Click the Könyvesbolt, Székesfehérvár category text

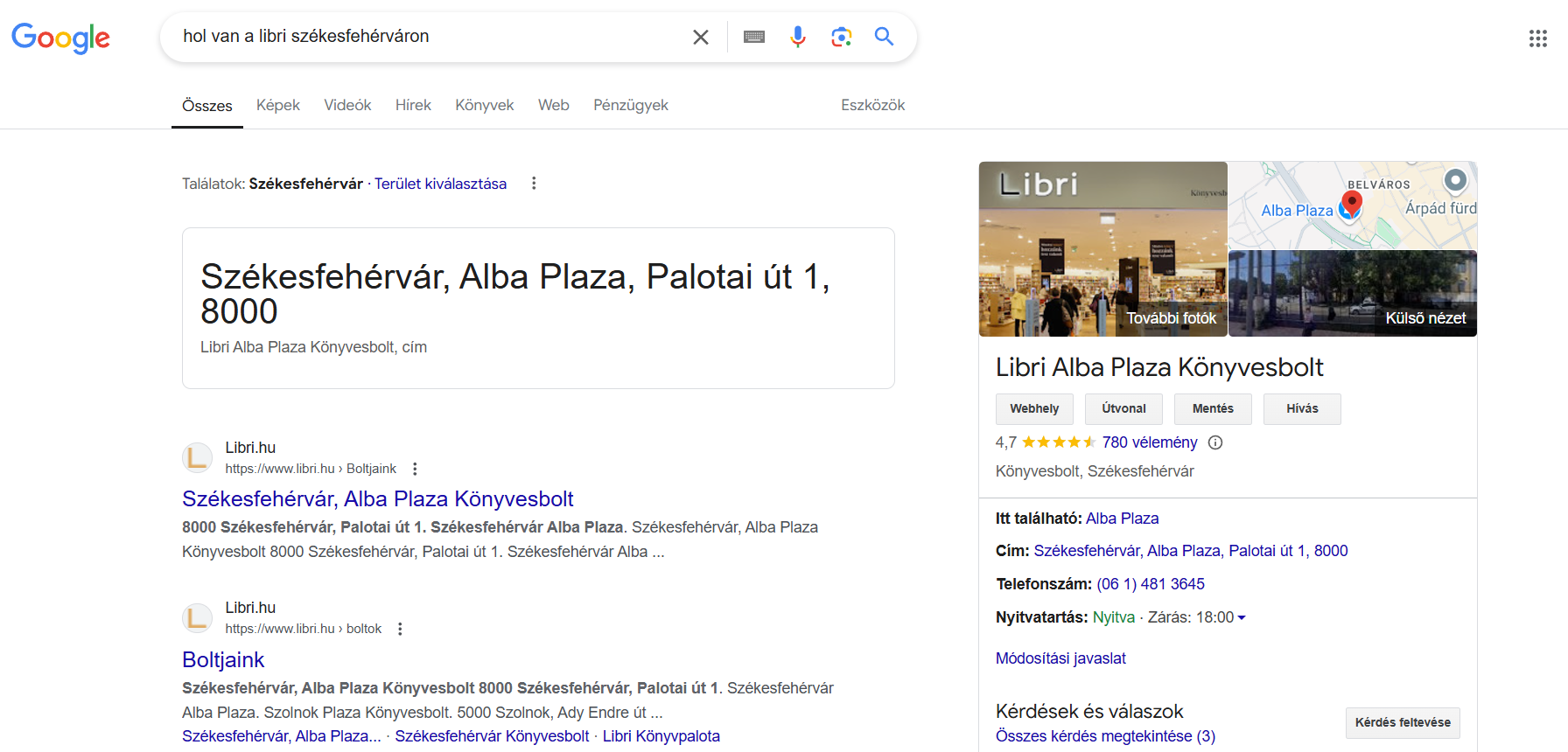point(1095,471)
